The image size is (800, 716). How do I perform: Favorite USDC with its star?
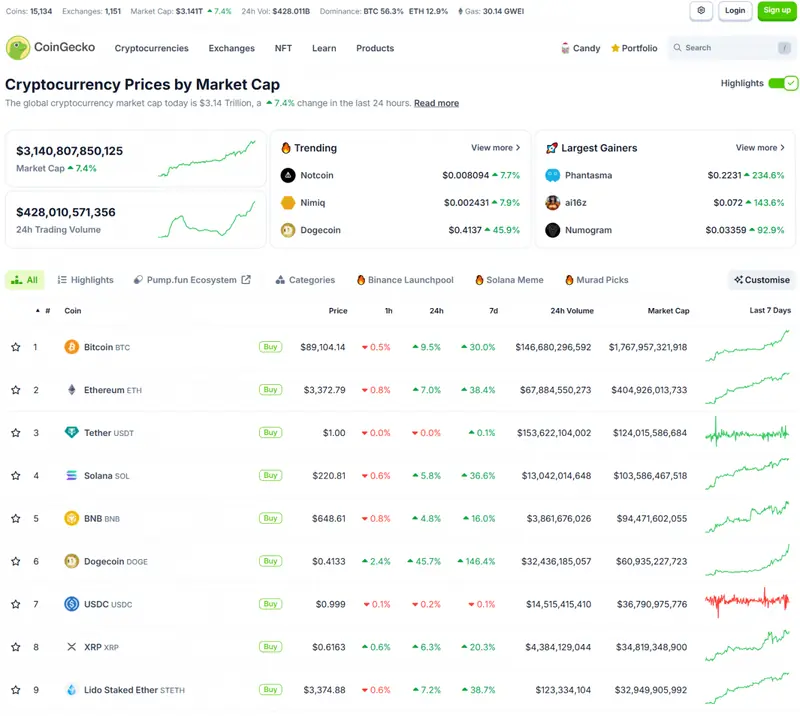click(x=16, y=604)
